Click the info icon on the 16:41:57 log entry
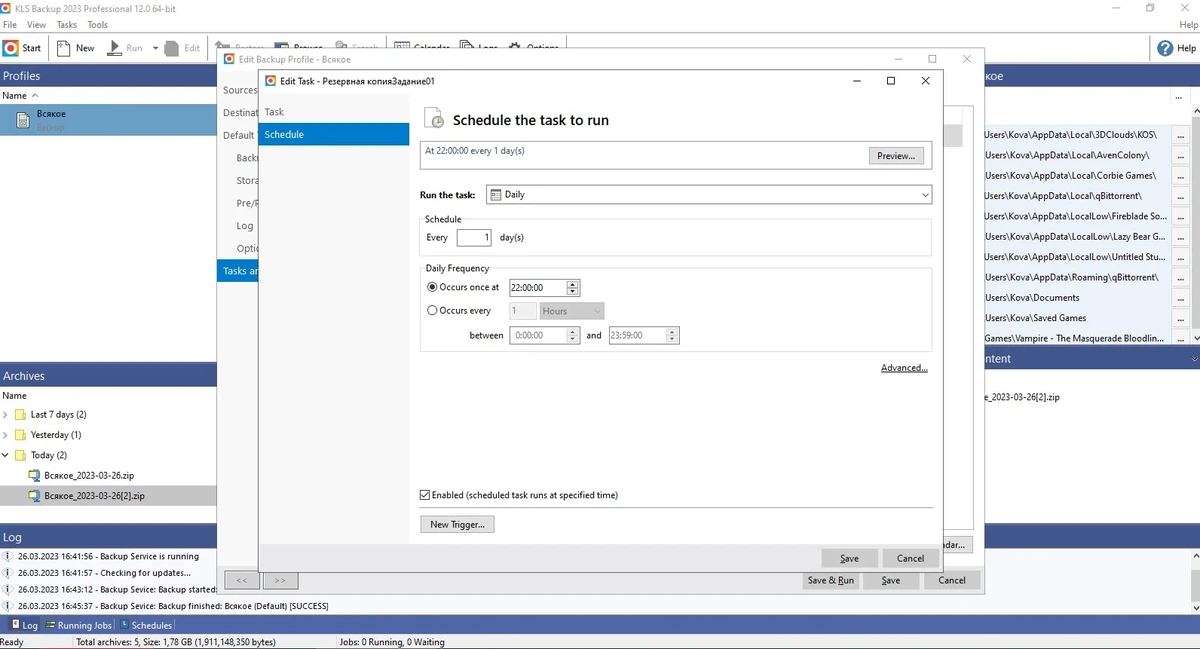The height and width of the screenshot is (649, 1200). [7, 573]
